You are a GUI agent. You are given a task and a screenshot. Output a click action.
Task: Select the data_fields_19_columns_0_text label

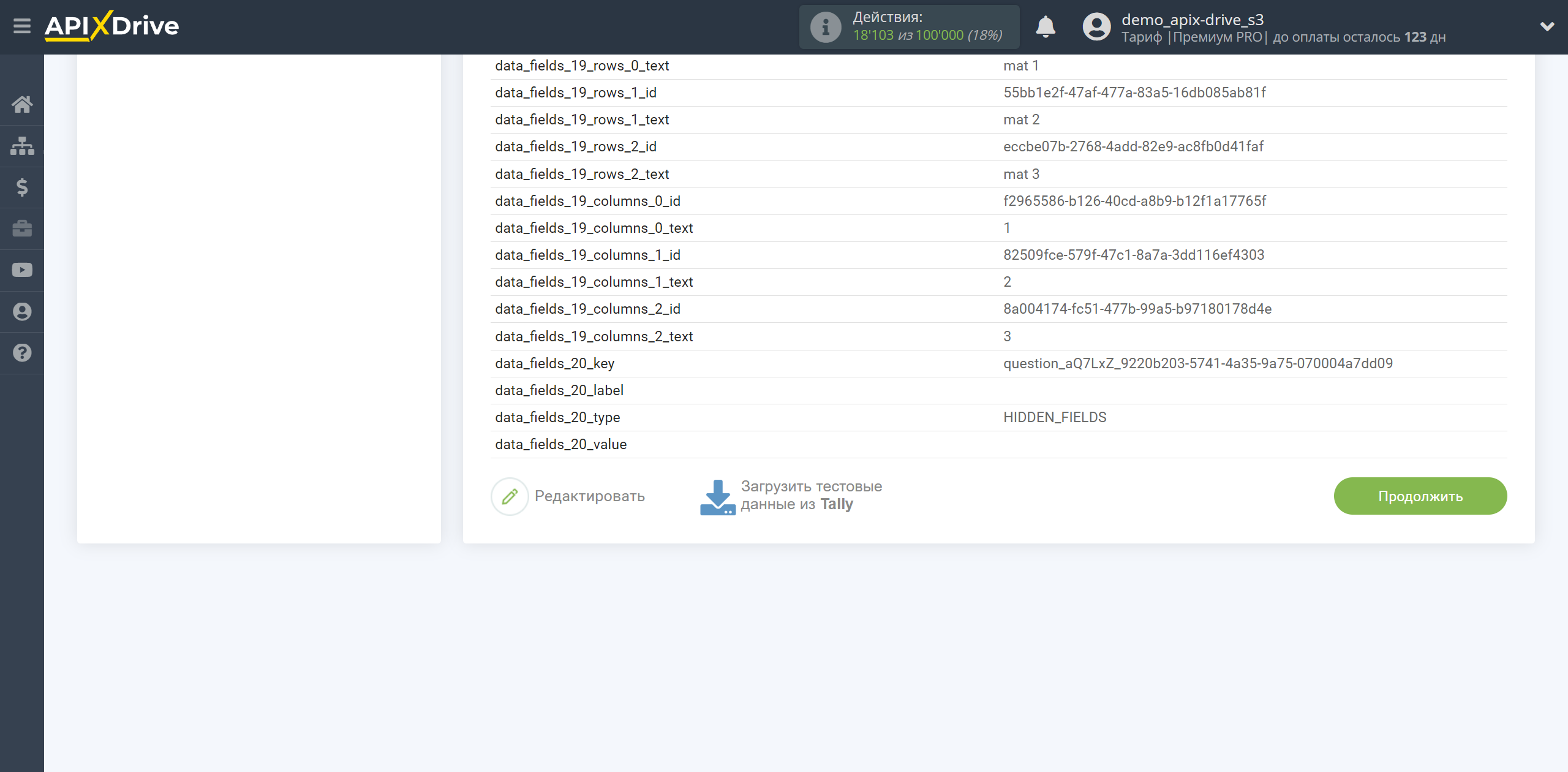[x=594, y=228]
